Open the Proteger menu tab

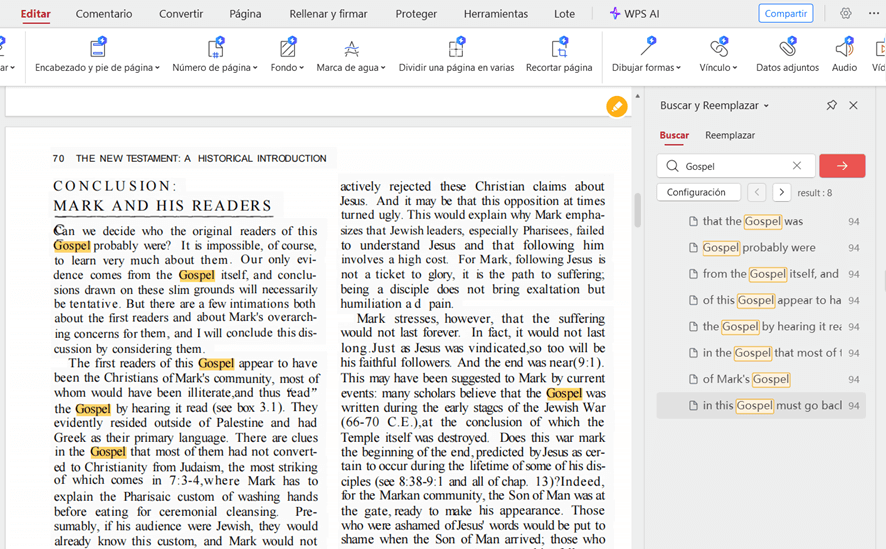416,14
